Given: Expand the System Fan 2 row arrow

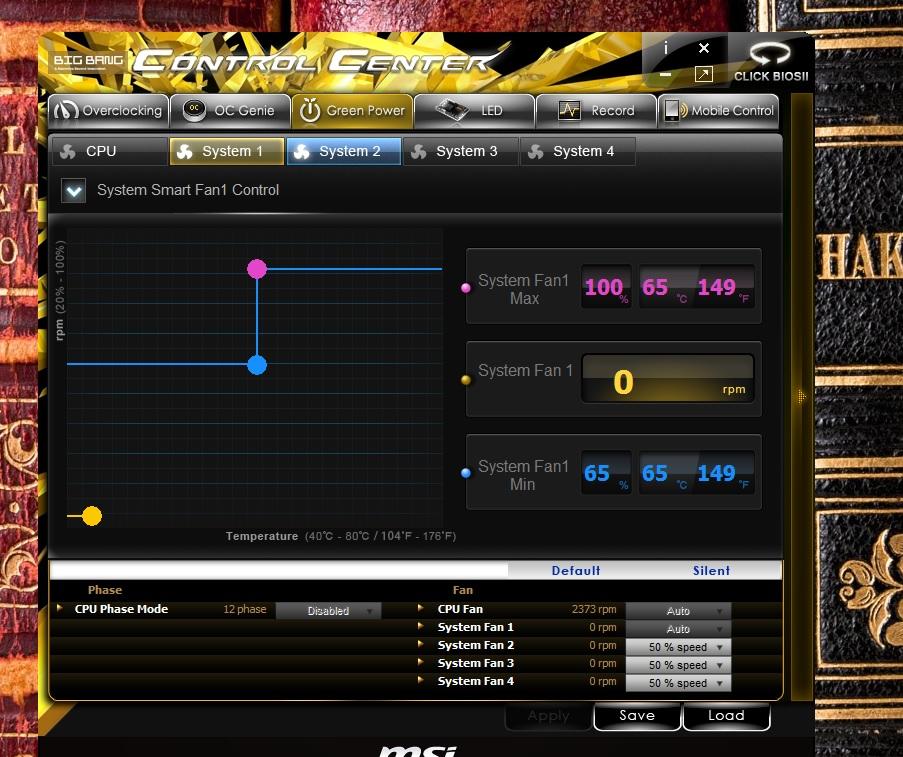Looking at the screenshot, I should [x=420, y=644].
